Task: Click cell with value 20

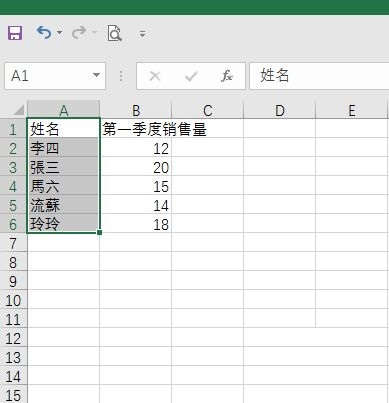Action: (x=136, y=167)
